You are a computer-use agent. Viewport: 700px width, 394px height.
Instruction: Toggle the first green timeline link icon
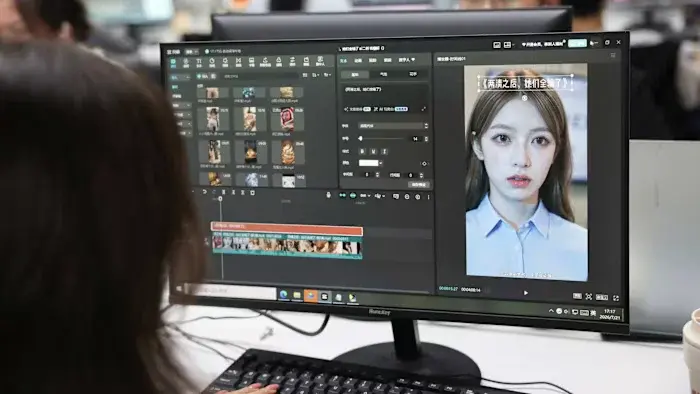click(342, 195)
